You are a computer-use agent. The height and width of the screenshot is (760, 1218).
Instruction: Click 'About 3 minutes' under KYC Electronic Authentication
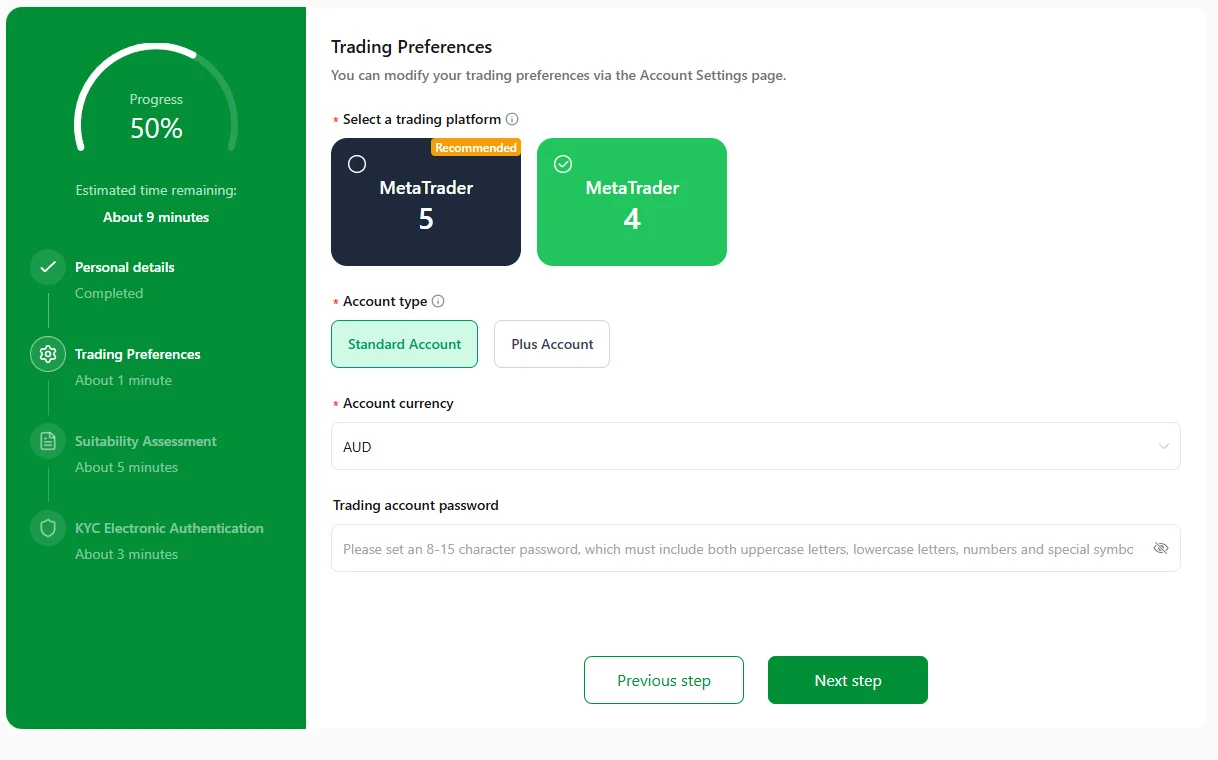127,554
